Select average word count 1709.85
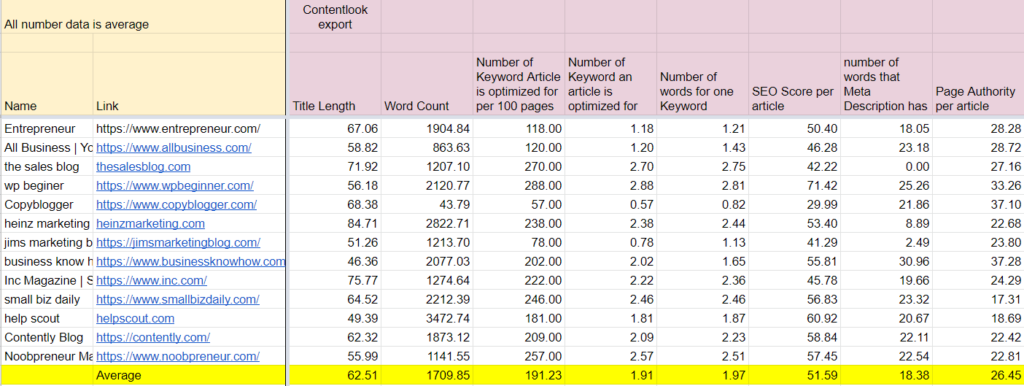Screen dimensions: 1024x386 426,376
